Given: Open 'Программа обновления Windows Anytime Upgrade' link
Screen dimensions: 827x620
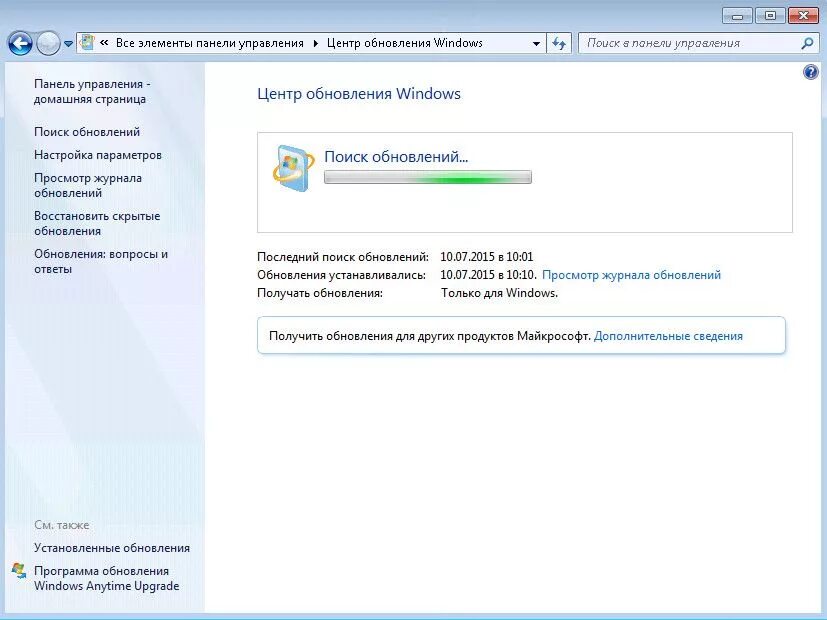Looking at the screenshot, I should [x=107, y=578].
